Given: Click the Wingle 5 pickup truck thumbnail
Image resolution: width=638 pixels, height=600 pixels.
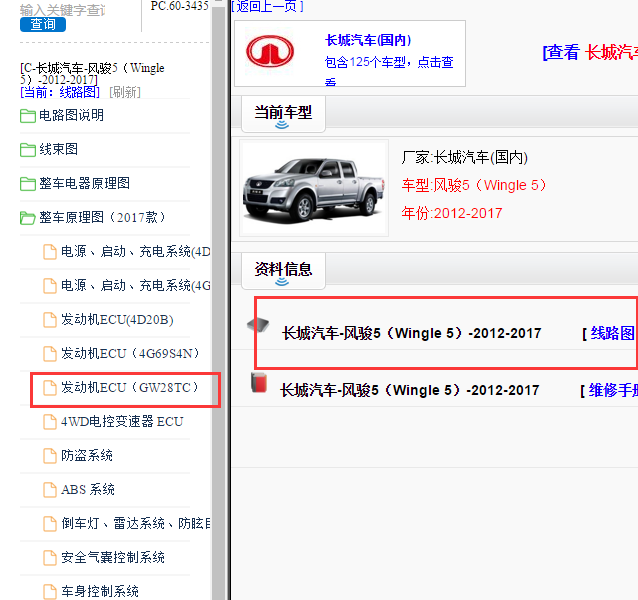Looking at the screenshot, I should (314, 188).
